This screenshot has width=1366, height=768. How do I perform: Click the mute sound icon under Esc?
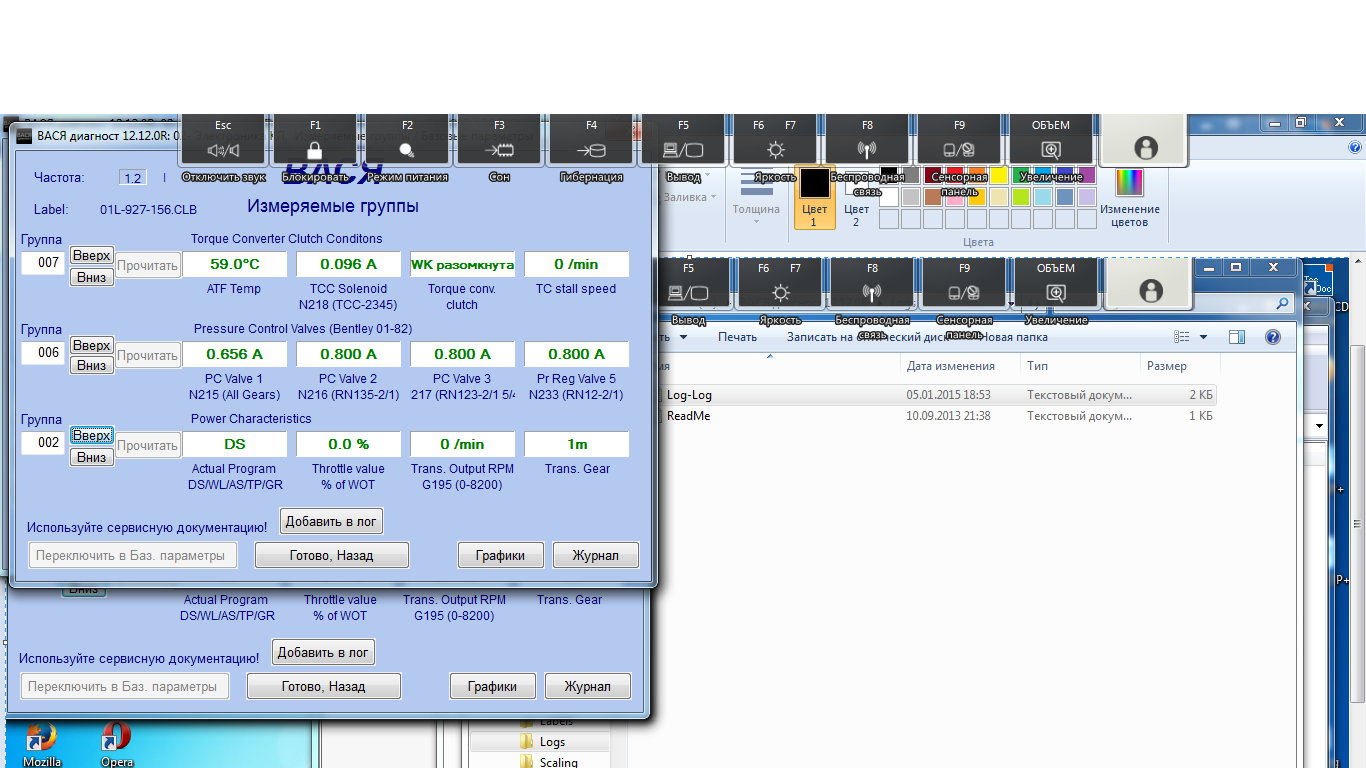pos(223,150)
